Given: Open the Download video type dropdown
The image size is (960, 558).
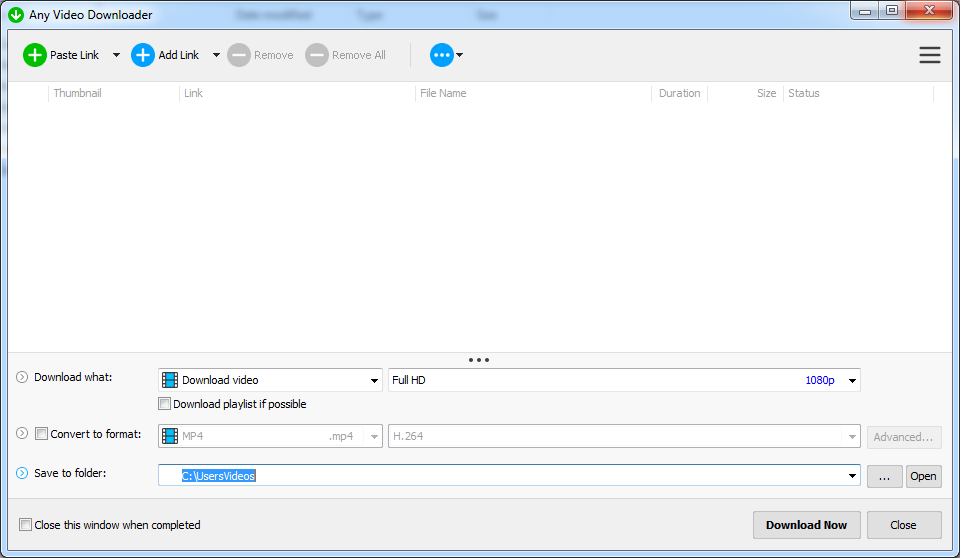Looking at the screenshot, I should click(270, 380).
